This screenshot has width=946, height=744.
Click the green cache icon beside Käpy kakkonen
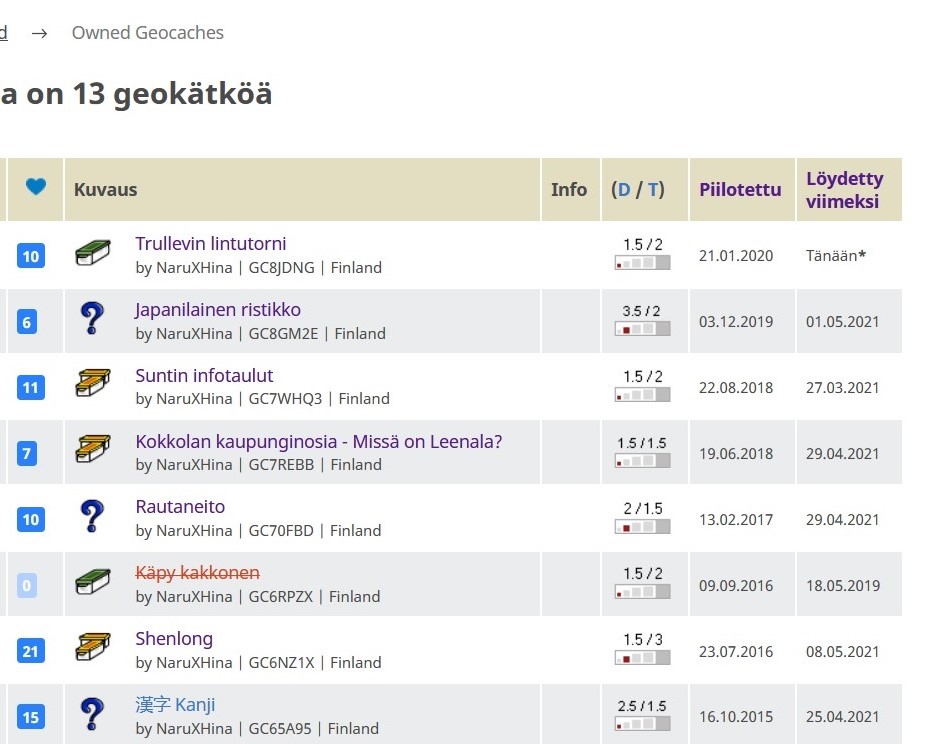[92, 583]
